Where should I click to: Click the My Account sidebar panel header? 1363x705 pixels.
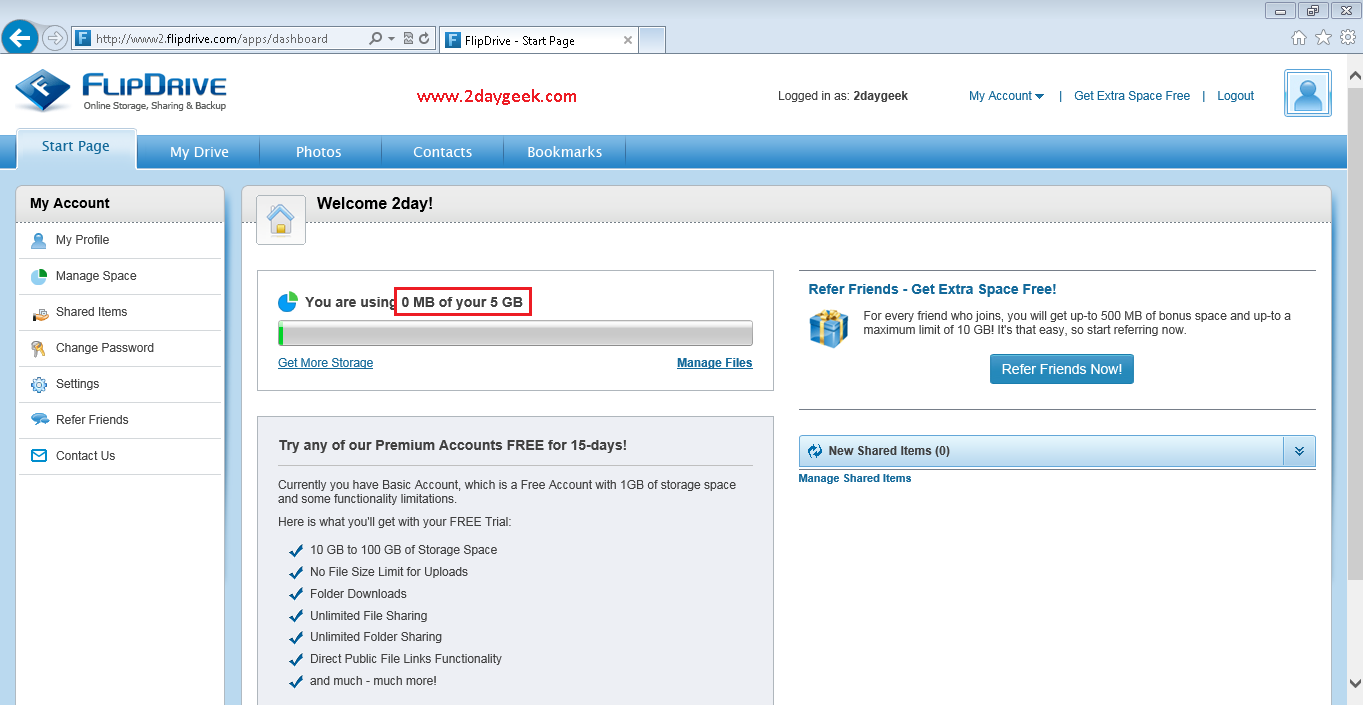pos(120,203)
